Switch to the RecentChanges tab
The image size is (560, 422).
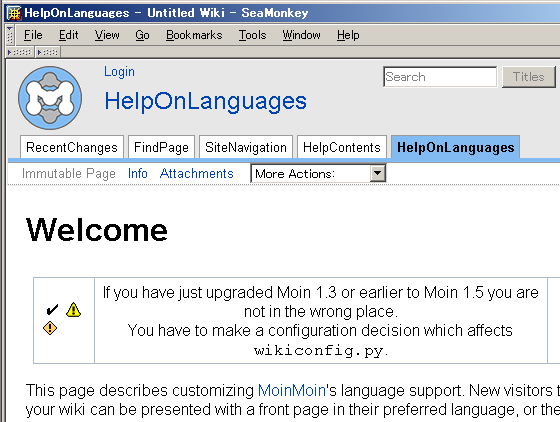click(72, 147)
